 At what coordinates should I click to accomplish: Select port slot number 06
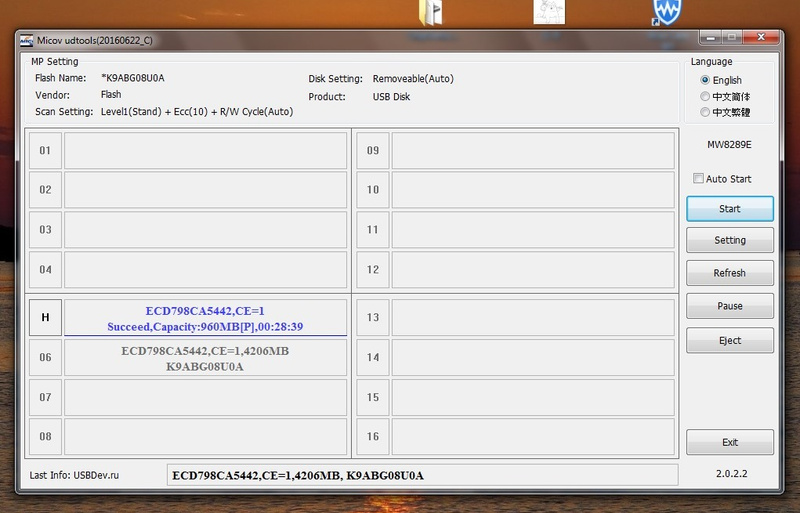click(x=45, y=357)
